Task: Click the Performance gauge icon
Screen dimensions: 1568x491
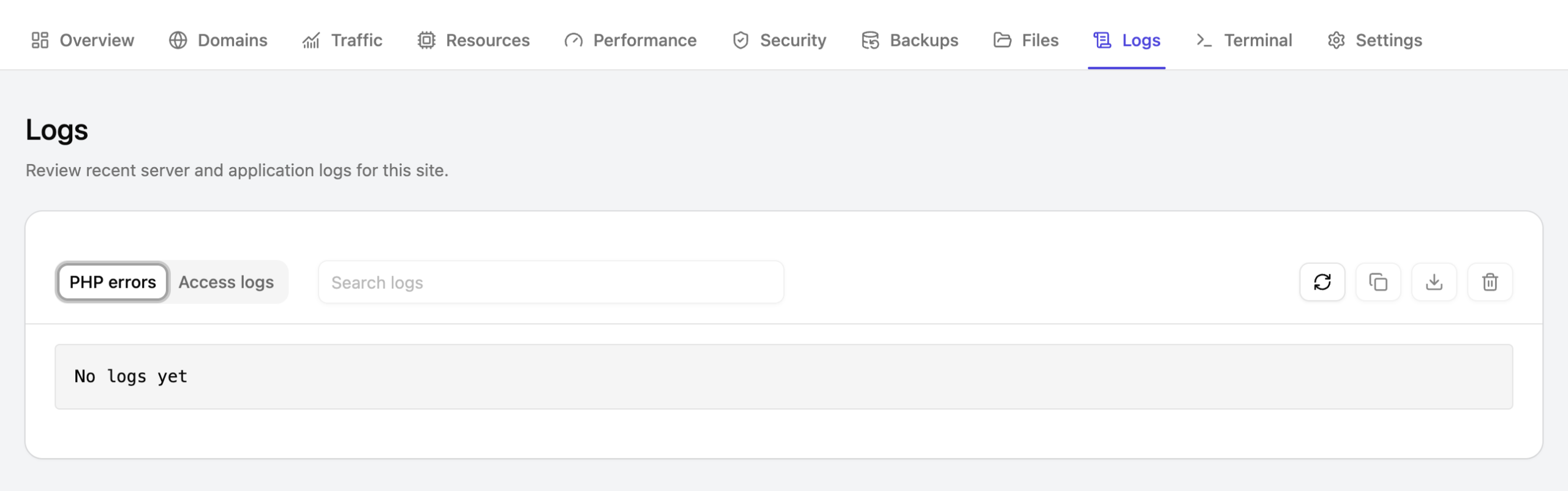Action: click(x=573, y=40)
